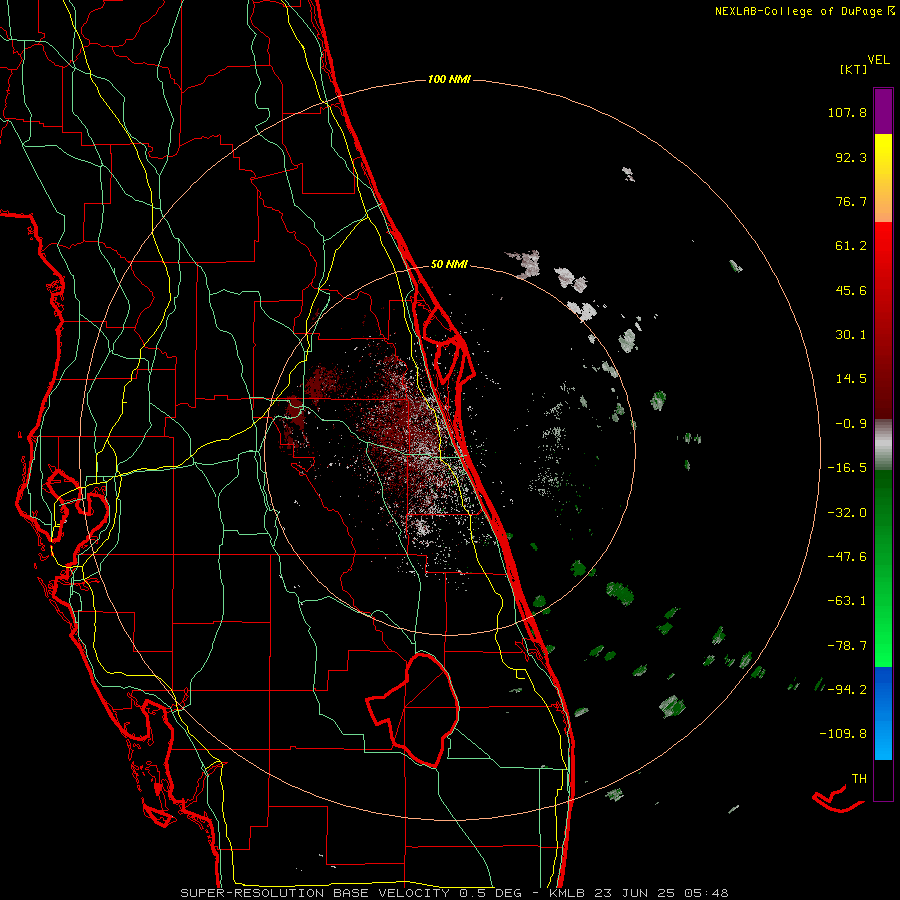
Task: Click the [KT] units label
Action: 853,69
